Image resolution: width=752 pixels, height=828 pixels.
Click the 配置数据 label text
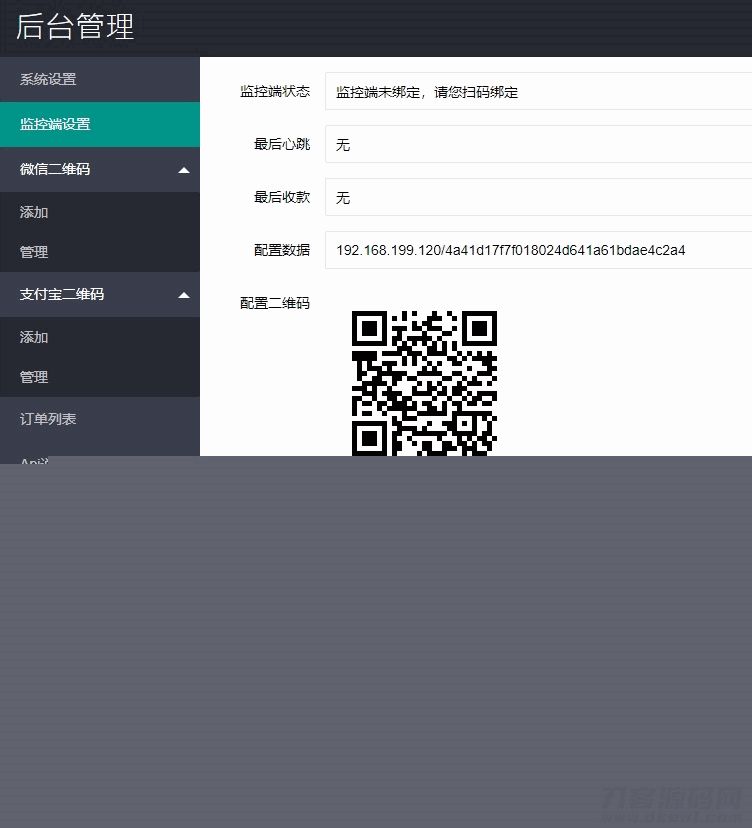pyautogui.click(x=282, y=250)
